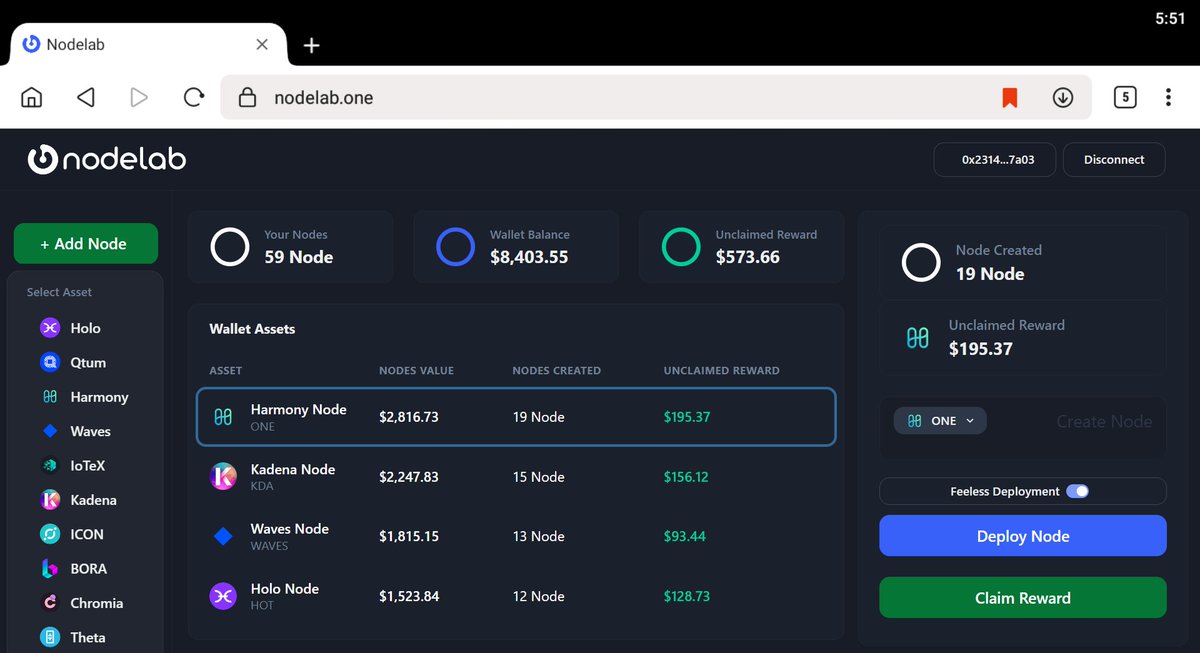Click the browser home icon

coord(32,97)
